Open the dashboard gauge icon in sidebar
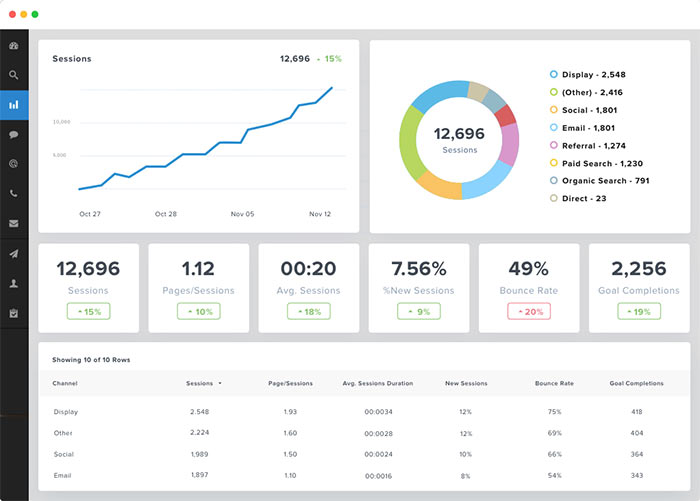The image size is (700, 501). pos(14,46)
